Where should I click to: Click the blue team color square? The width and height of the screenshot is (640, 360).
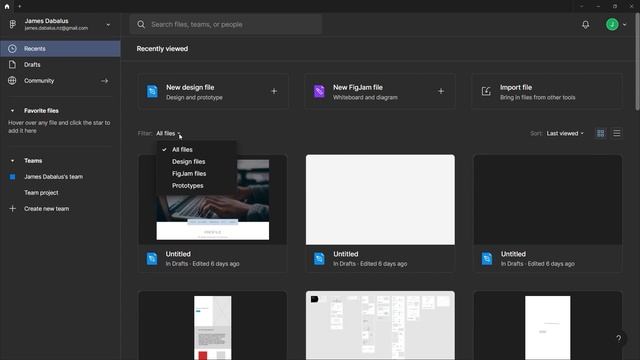pos(13,177)
